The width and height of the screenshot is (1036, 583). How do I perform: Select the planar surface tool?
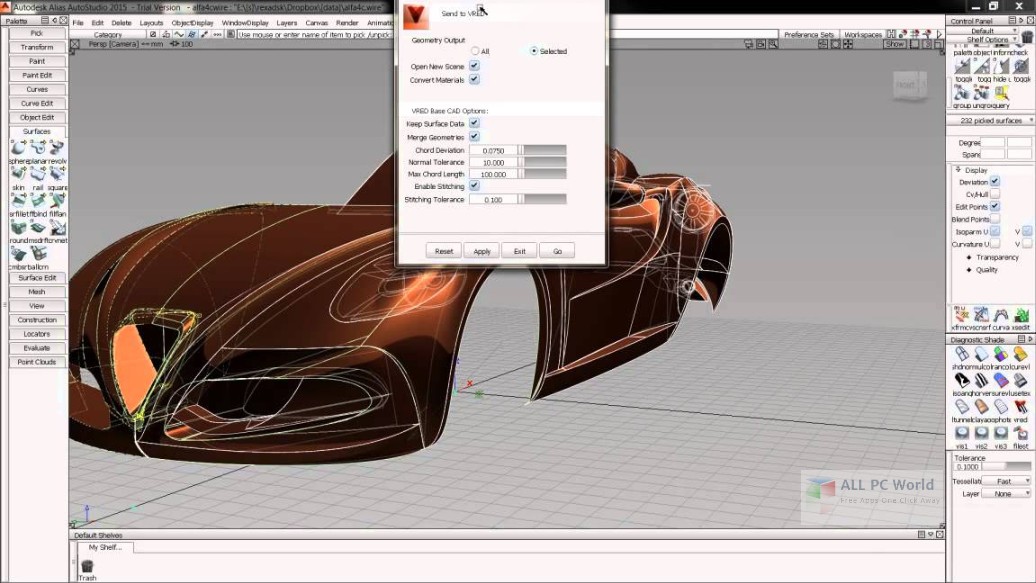point(38,147)
